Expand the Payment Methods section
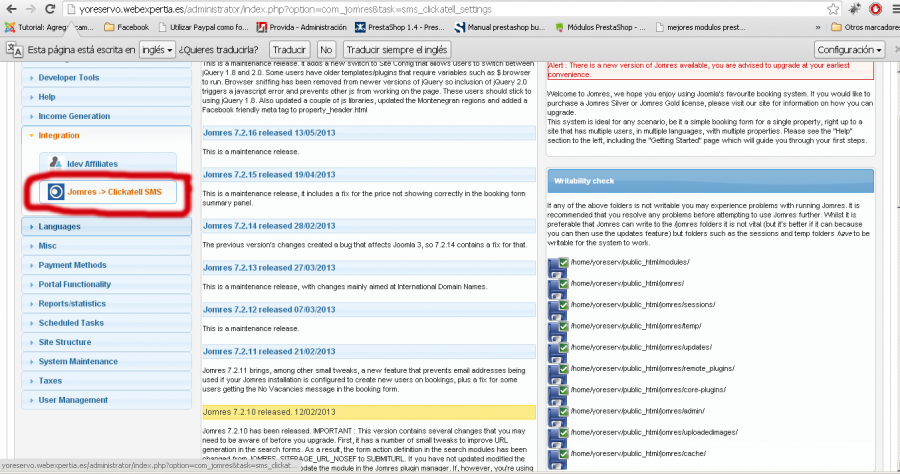Image resolution: width=900 pixels, height=474 pixels. point(106,265)
